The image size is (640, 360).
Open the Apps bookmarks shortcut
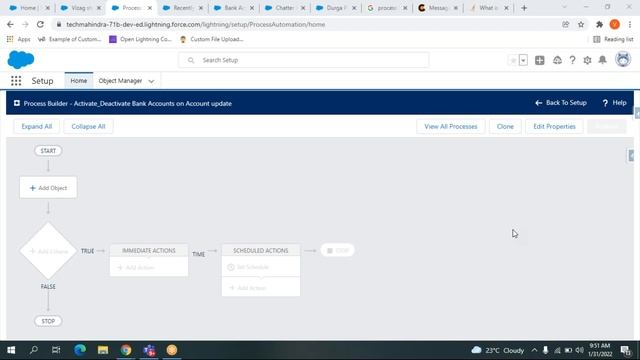coord(18,39)
